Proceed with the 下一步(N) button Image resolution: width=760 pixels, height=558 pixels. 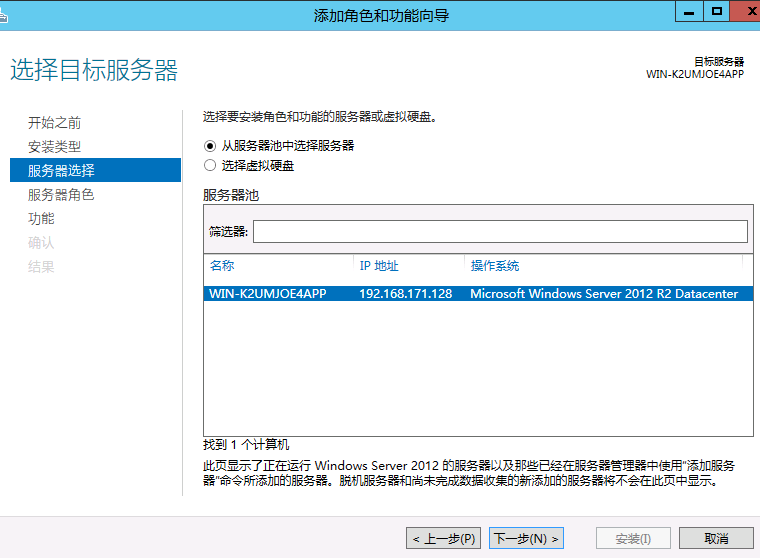[526, 539]
